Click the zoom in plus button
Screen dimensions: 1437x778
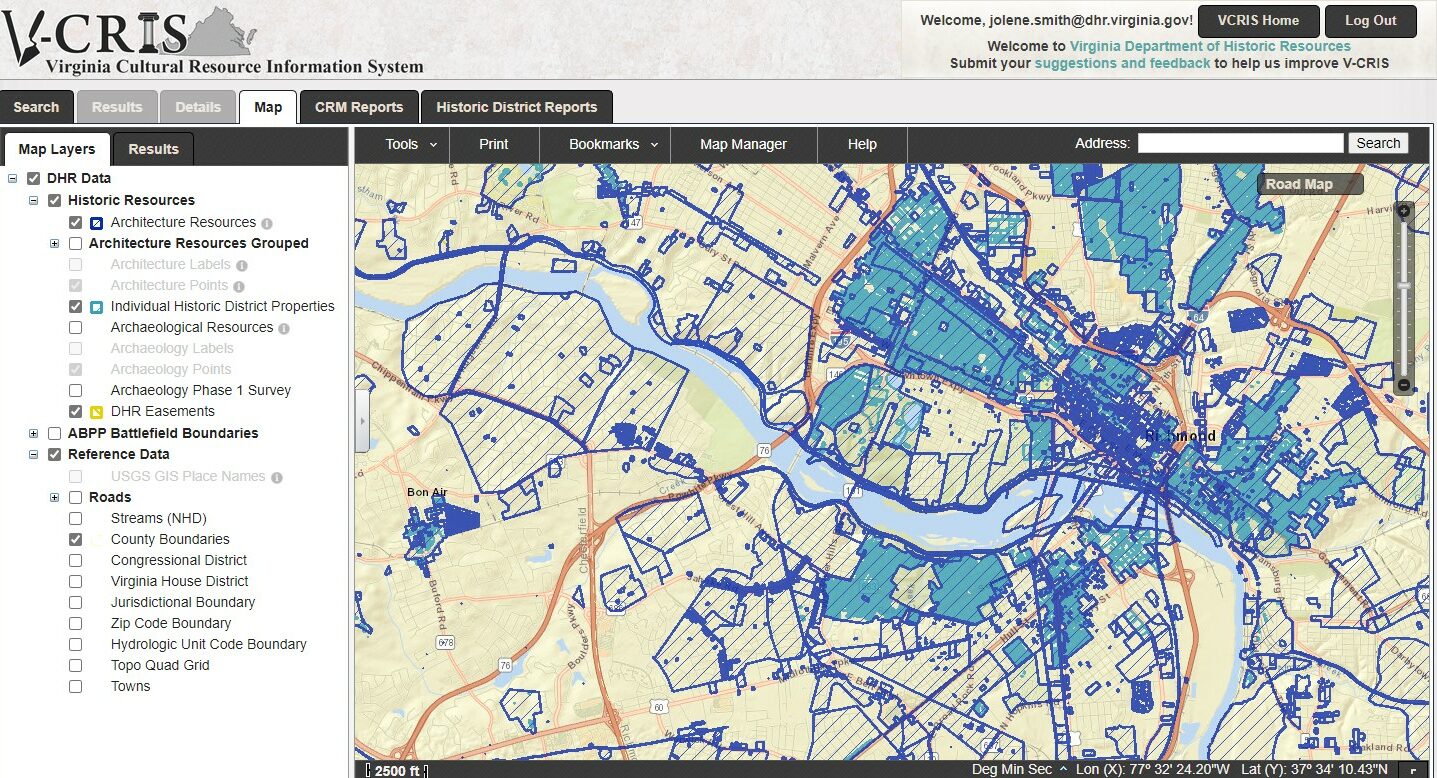(x=1403, y=211)
